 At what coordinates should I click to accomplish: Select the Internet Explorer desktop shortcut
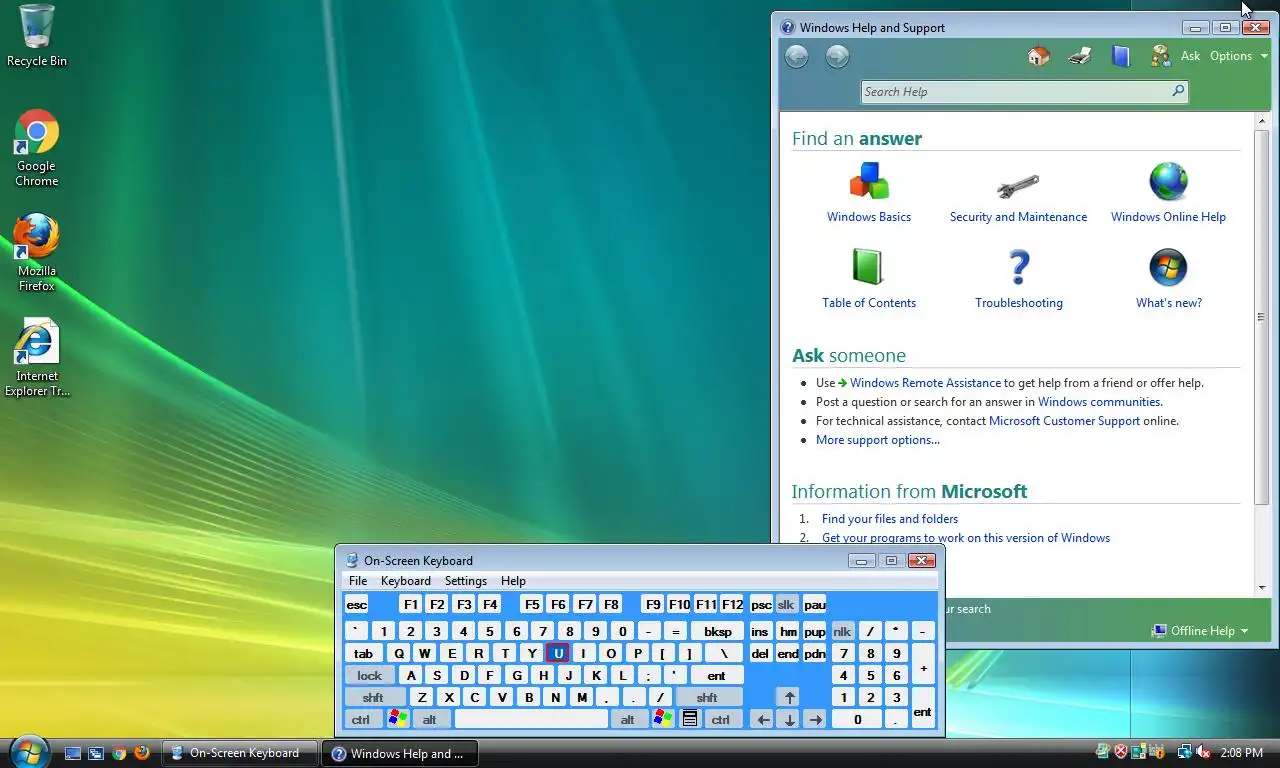(37, 358)
